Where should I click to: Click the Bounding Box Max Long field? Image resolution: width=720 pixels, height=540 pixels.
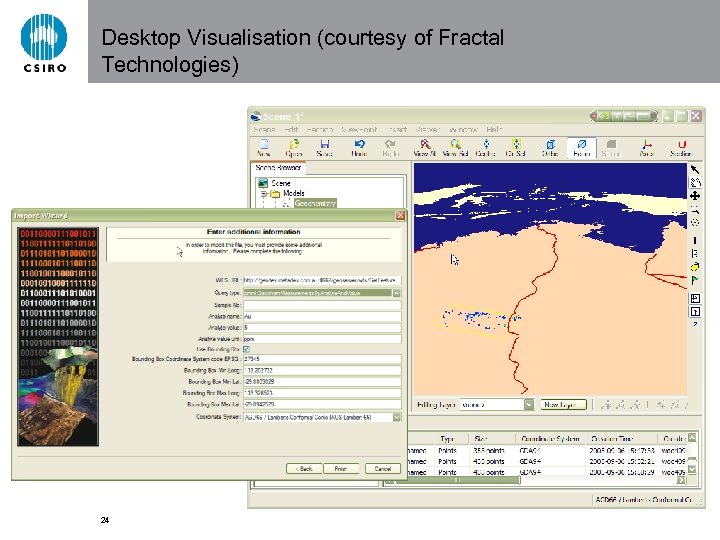(322, 393)
